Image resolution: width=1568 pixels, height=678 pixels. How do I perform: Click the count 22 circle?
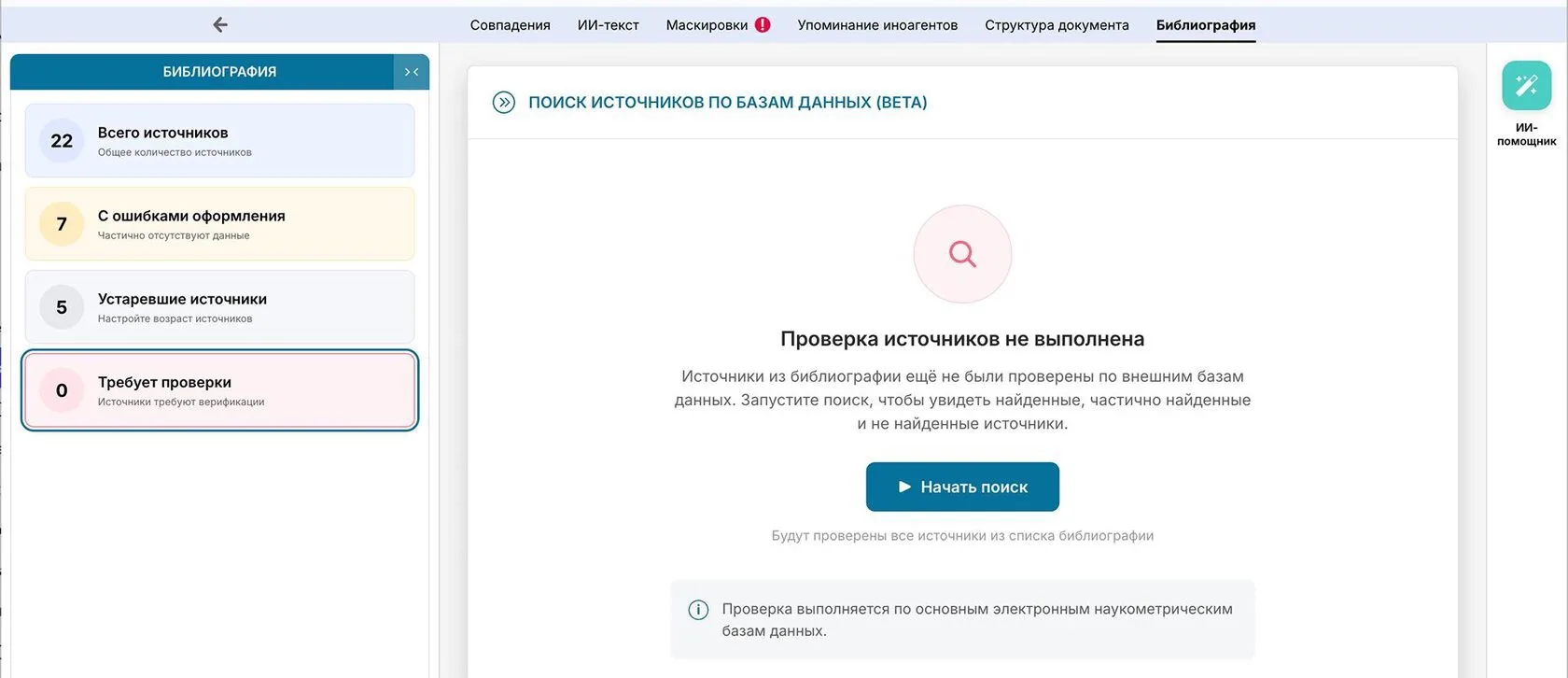click(x=62, y=141)
